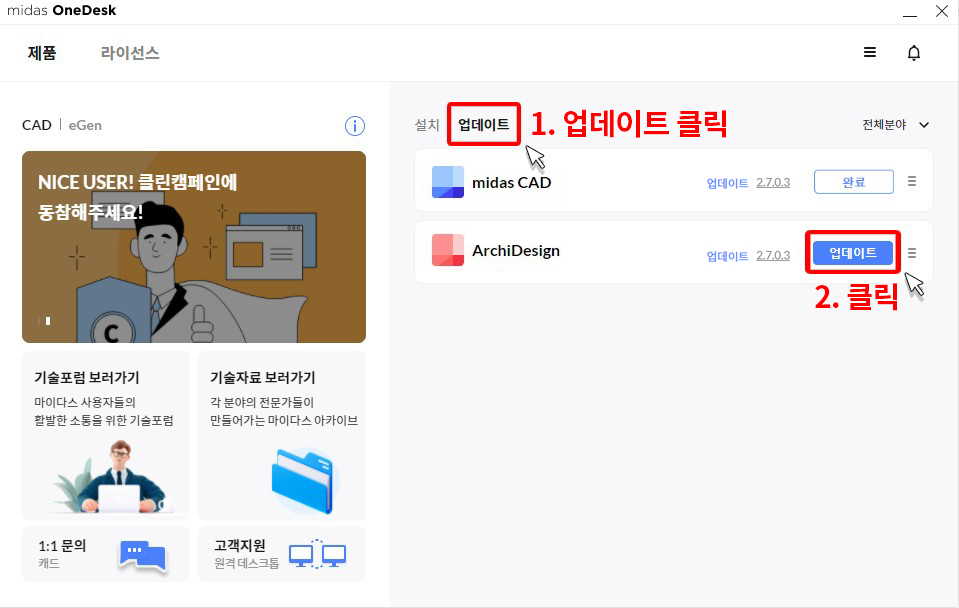This screenshot has width=959, height=608.
Task: Switch to the 설치 tab
Action: pos(427,125)
